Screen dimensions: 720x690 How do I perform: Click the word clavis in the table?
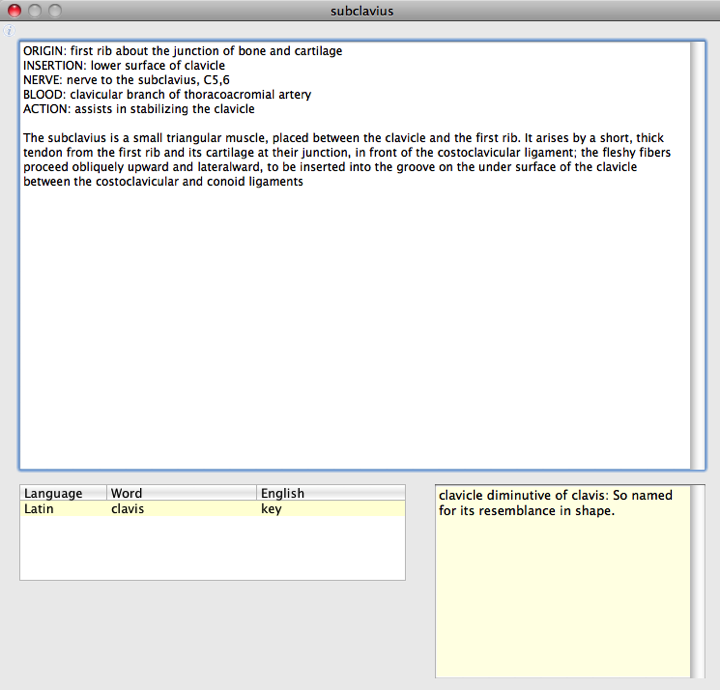click(127, 509)
